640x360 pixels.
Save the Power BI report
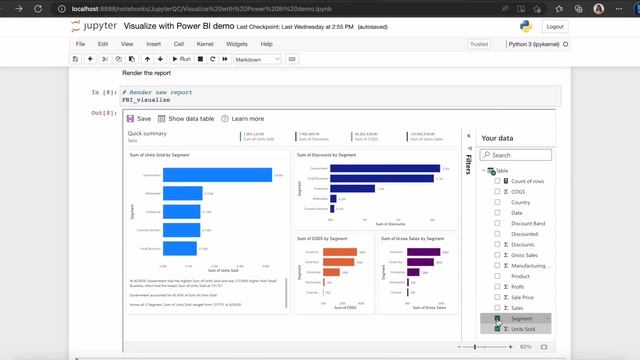(139, 119)
